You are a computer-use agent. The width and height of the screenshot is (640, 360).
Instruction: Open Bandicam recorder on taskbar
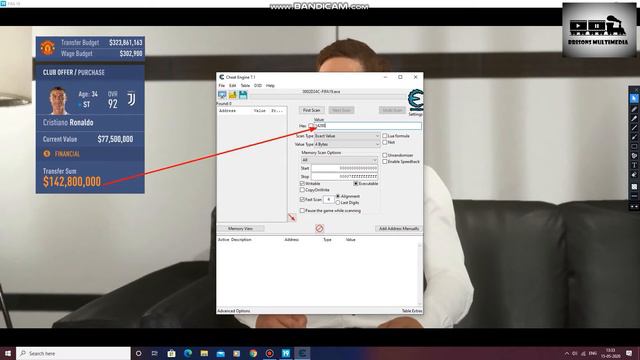269,353
